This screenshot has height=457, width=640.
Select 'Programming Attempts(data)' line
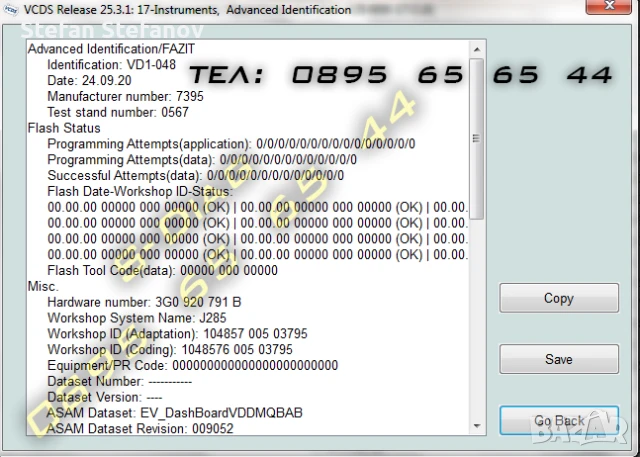(202, 160)
